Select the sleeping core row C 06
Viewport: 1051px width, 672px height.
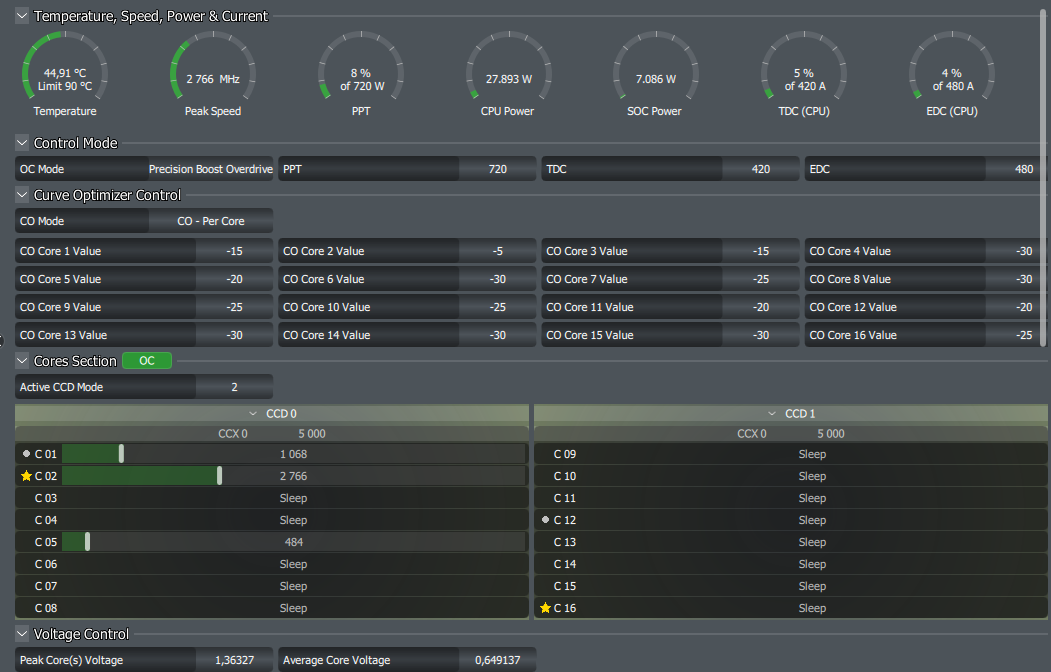(x=271, y=564)
